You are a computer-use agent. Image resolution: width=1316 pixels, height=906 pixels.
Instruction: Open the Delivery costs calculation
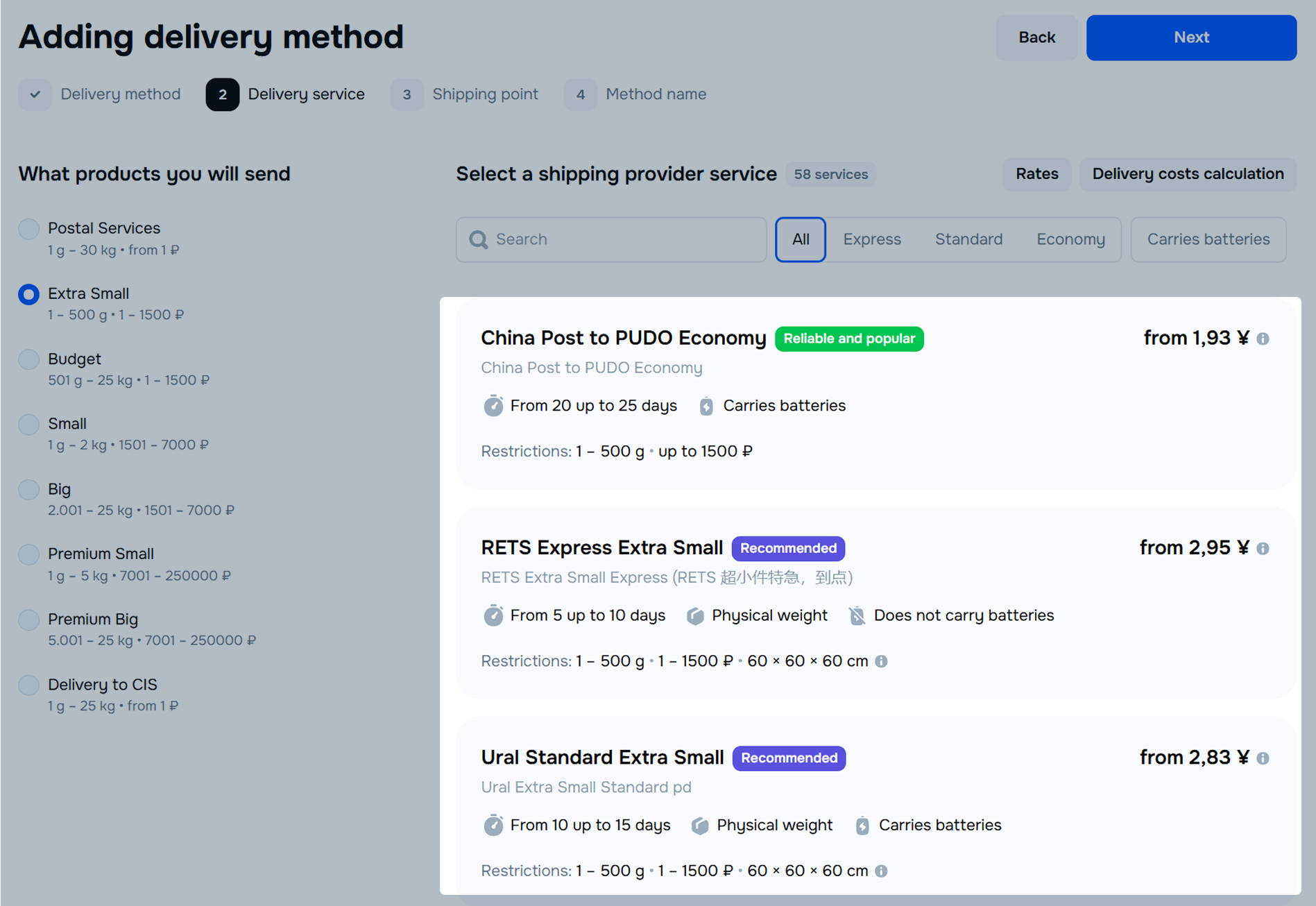pyautogui.click(x=1187, y=174)
